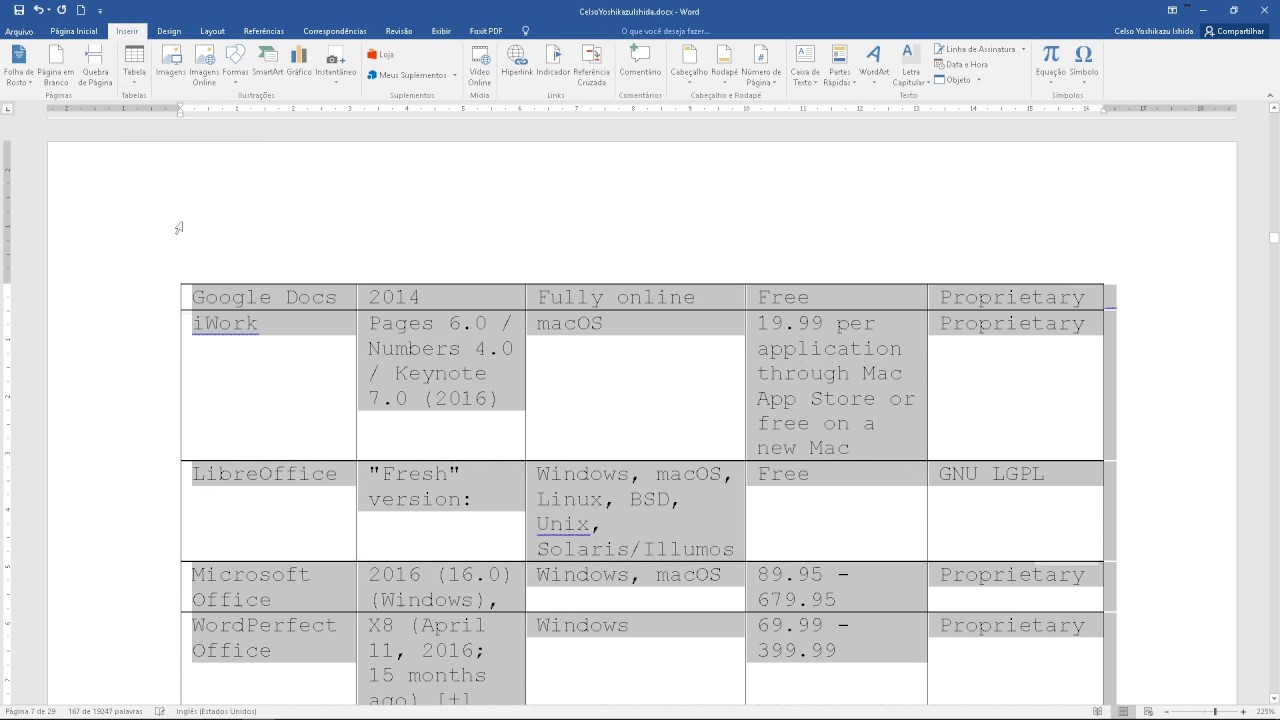Collapse the ribbon with the chevron
This screenshot has width=1280, height=720.
(x=1271, y=96)
